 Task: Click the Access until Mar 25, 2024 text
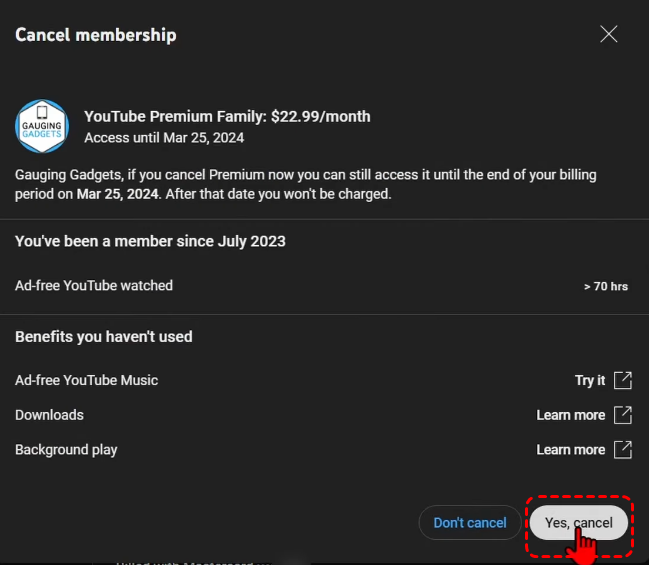[x=164, y=138]
